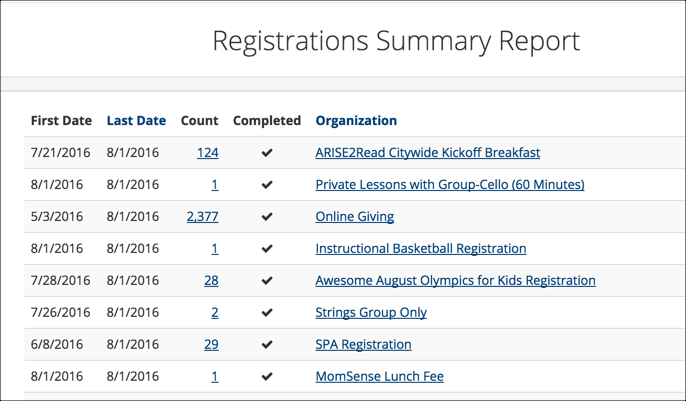Open Private Lessons with Group-Cello link
The width and height of the screenshot is (686, 401).
[x=450, y=185]
